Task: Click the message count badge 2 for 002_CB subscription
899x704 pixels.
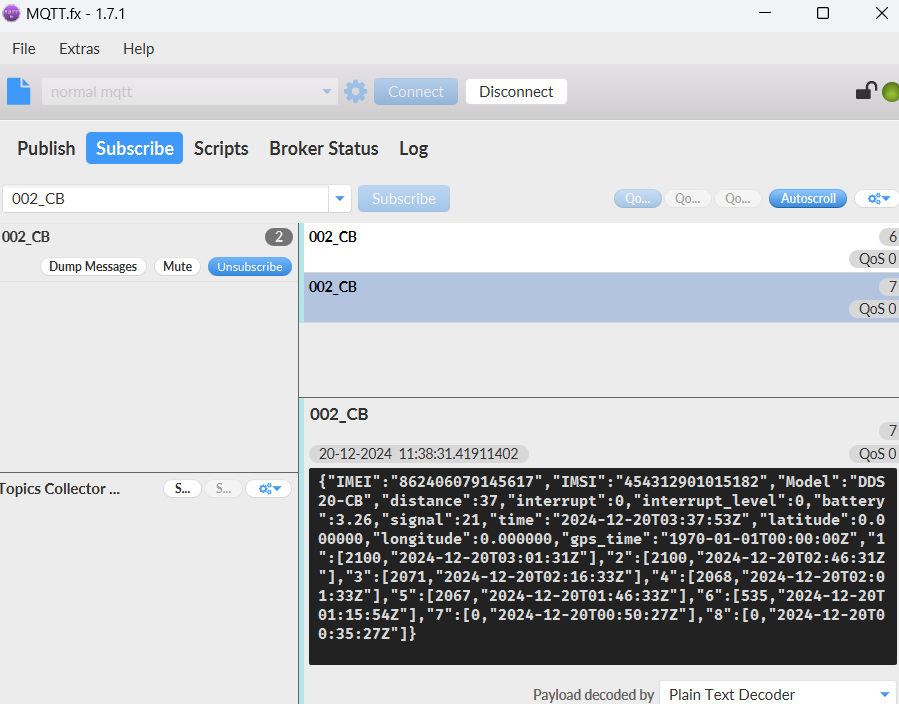Action: pos(279,237)
